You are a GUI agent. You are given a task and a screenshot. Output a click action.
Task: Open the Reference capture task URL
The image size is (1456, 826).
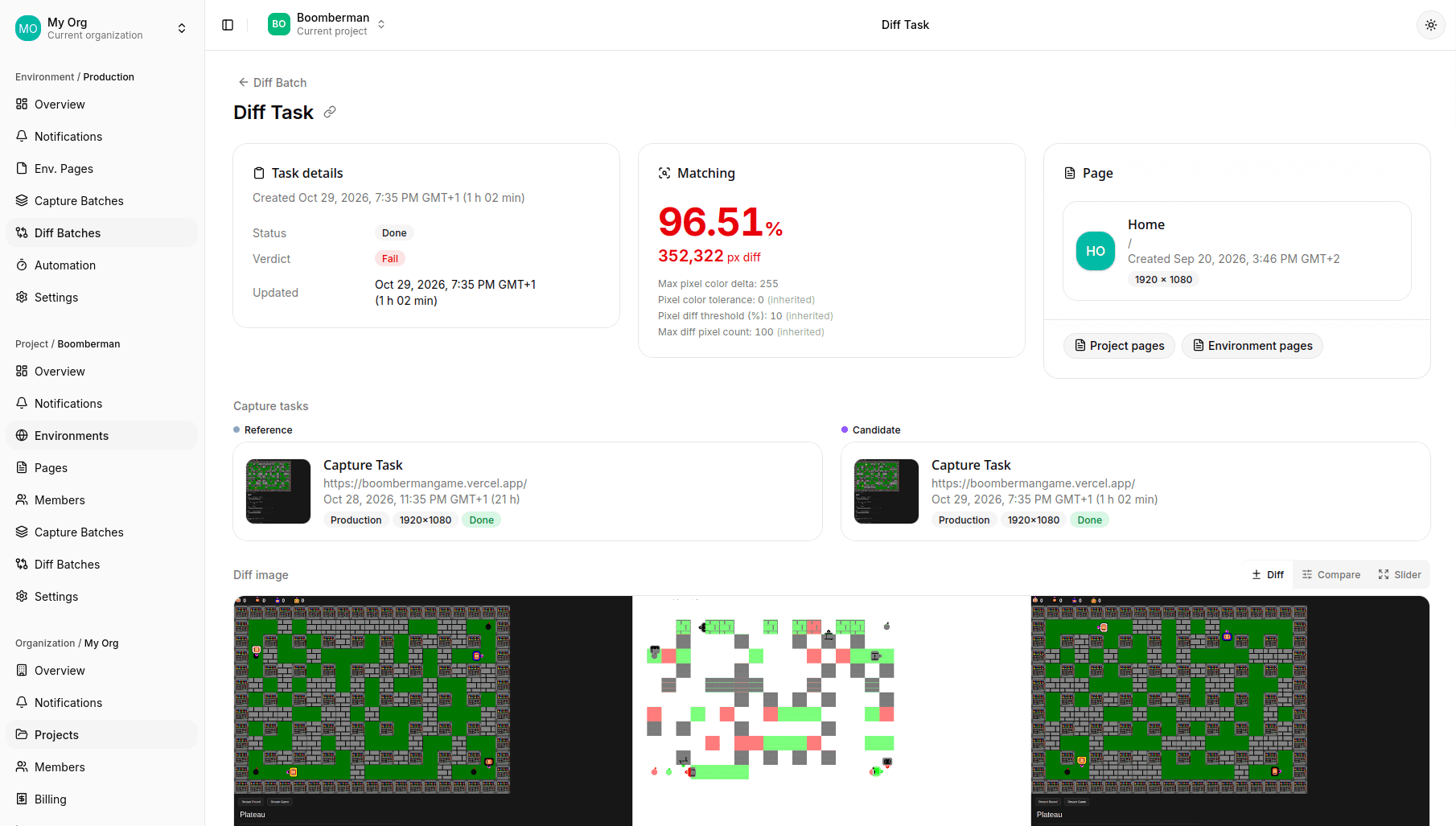coord(425,483)
